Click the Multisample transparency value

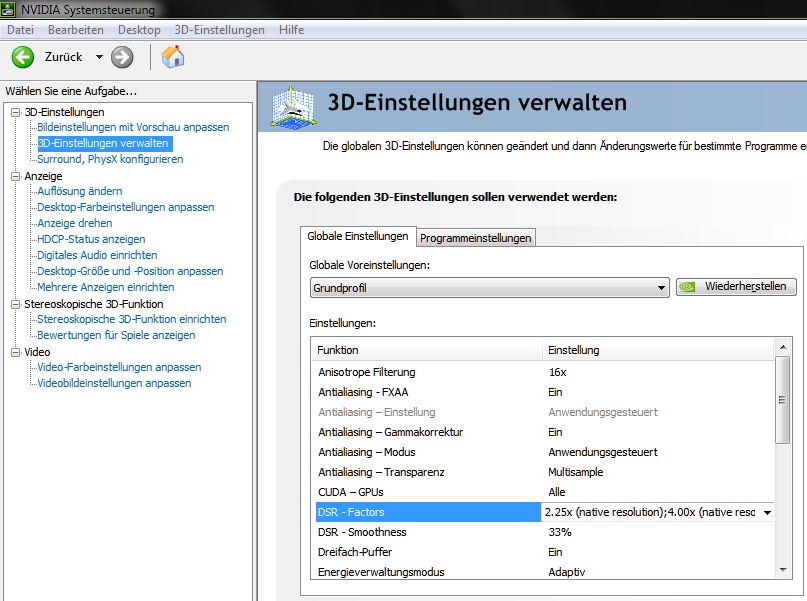(575, 472)
